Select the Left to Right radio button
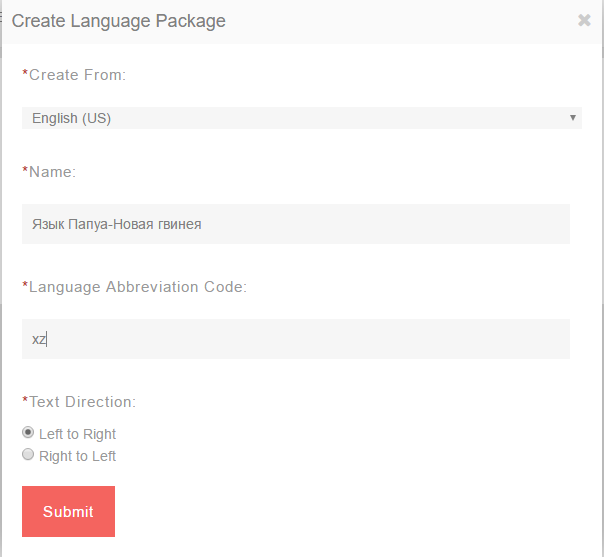Screen dimensions: 604x557 click(x=28, y=433)
